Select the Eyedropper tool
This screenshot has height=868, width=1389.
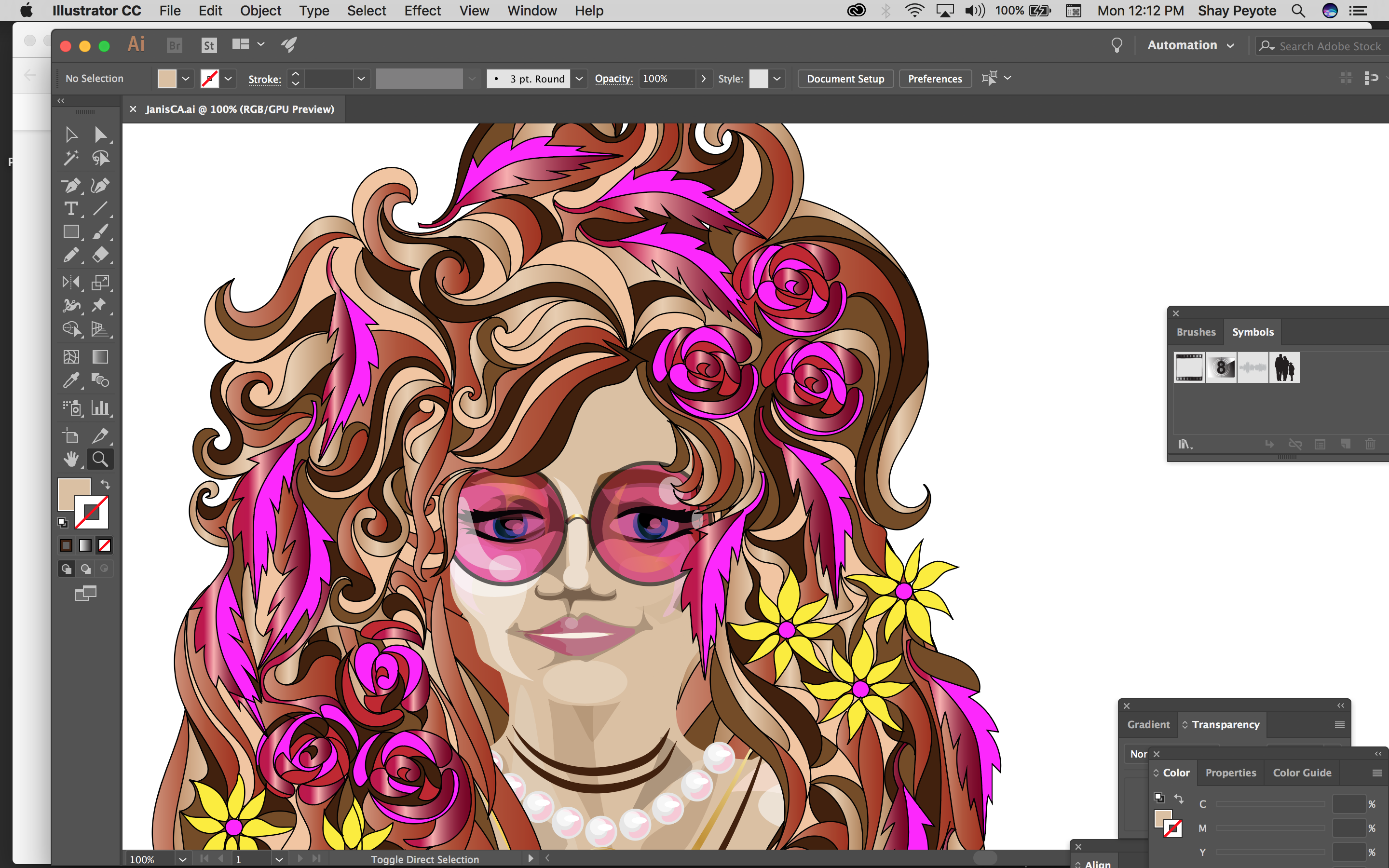point(71,380)
